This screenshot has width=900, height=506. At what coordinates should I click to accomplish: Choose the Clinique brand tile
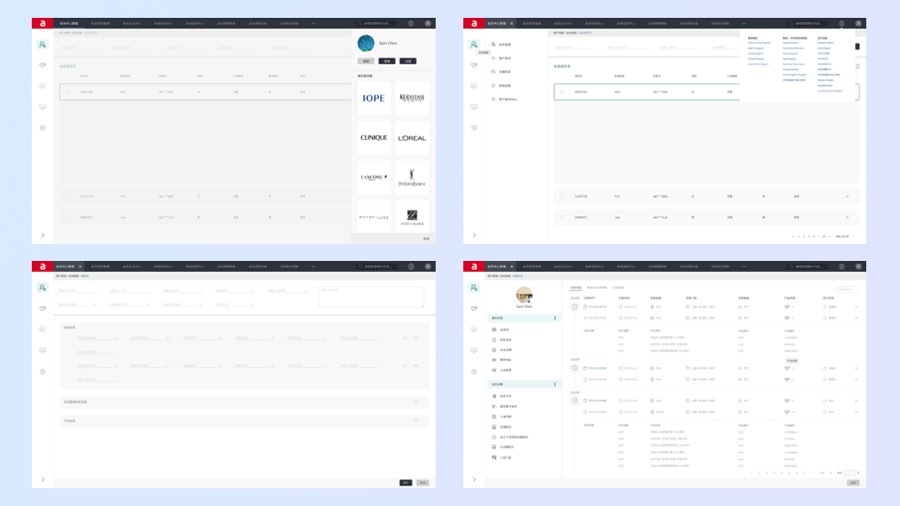coord(374,138)
